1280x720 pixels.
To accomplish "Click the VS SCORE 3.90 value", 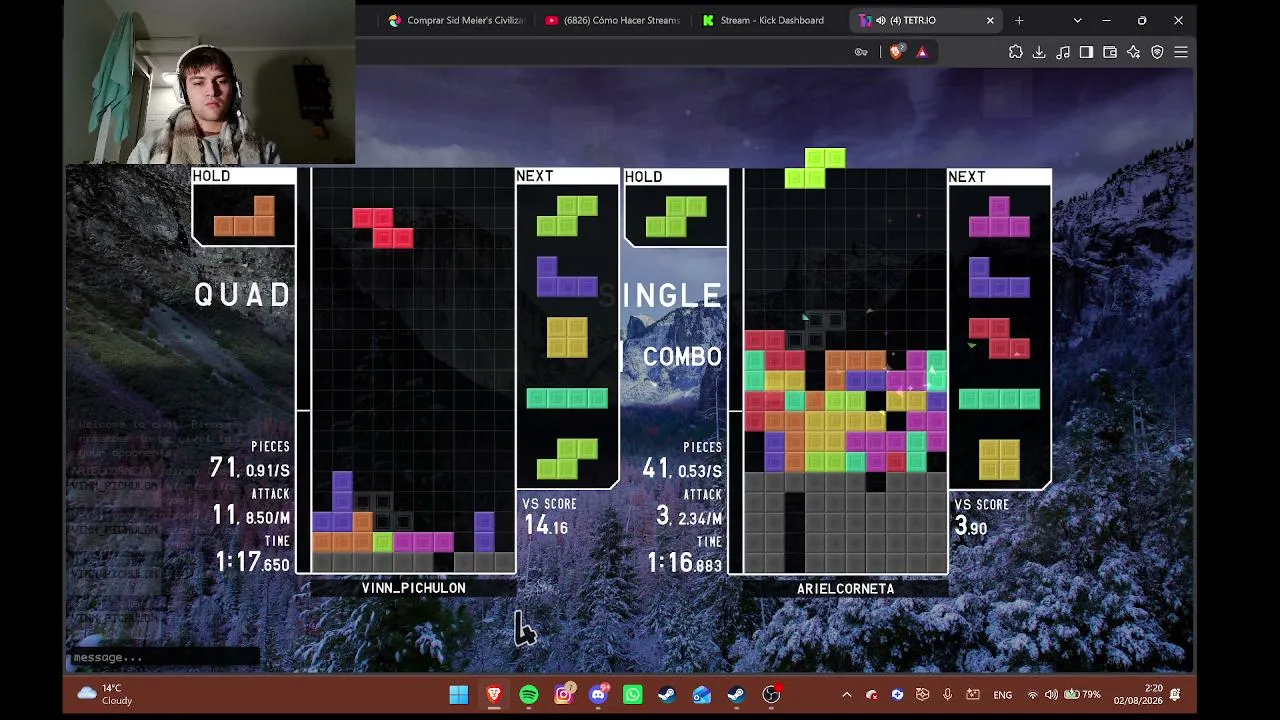I will point(971,527).
